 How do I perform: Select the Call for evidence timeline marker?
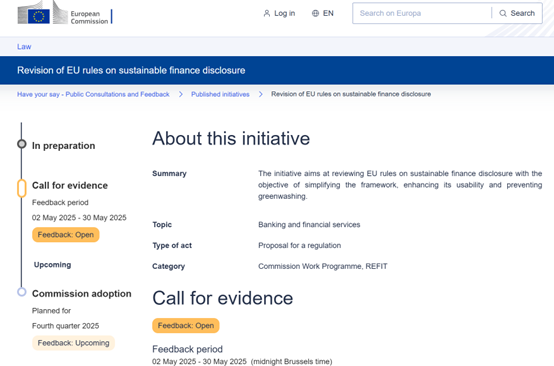[22, 188]
